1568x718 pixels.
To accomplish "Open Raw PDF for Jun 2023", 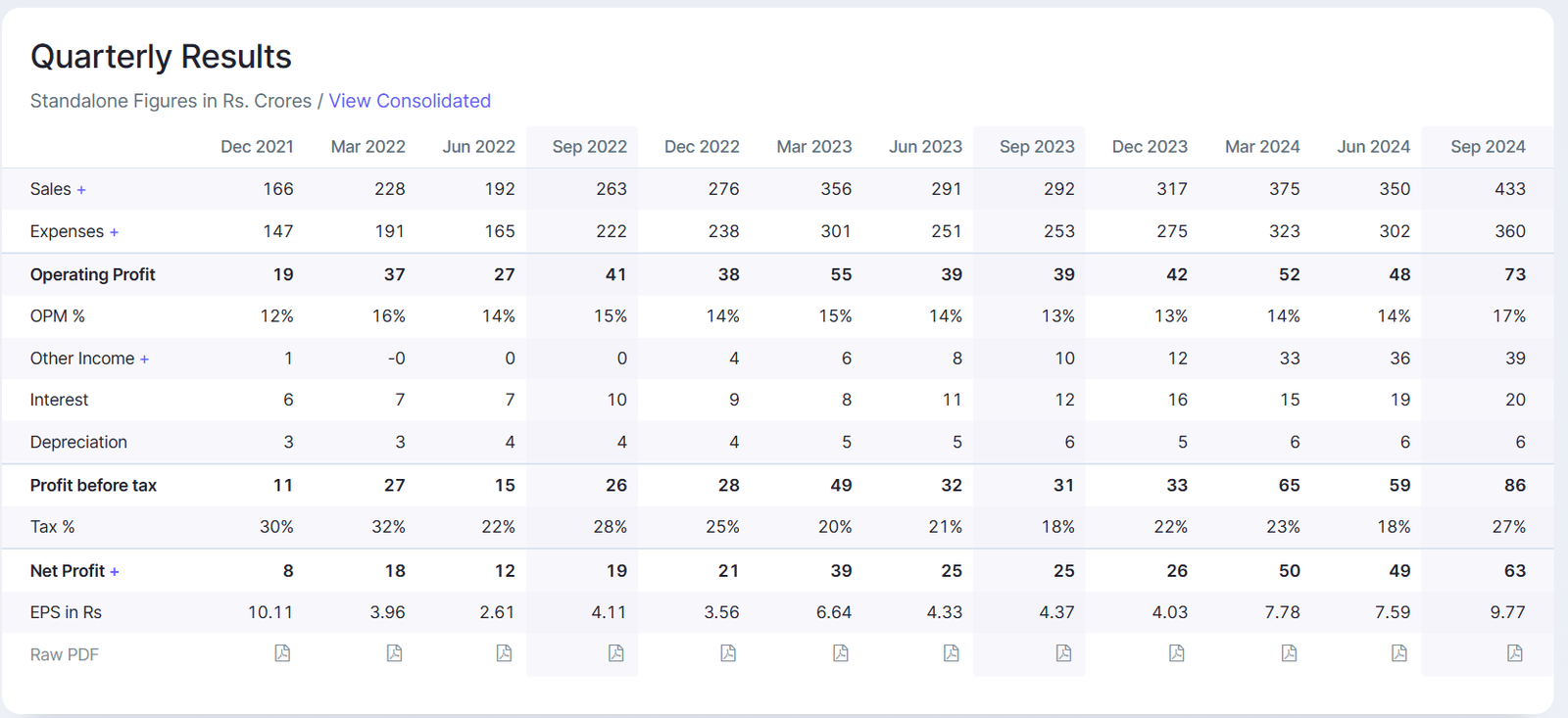I will coord(951,653).
